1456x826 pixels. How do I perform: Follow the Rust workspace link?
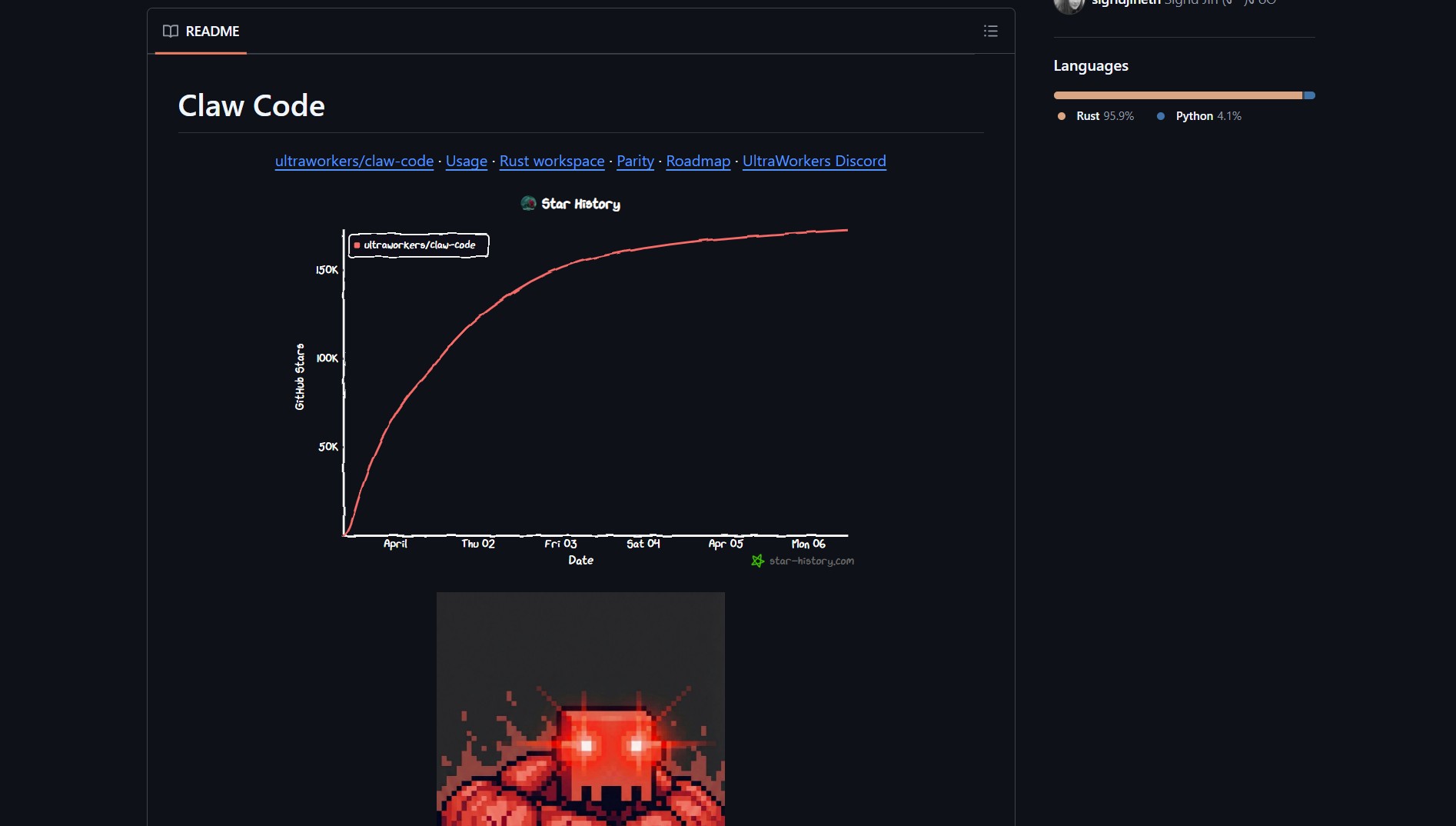pos(551,161)
